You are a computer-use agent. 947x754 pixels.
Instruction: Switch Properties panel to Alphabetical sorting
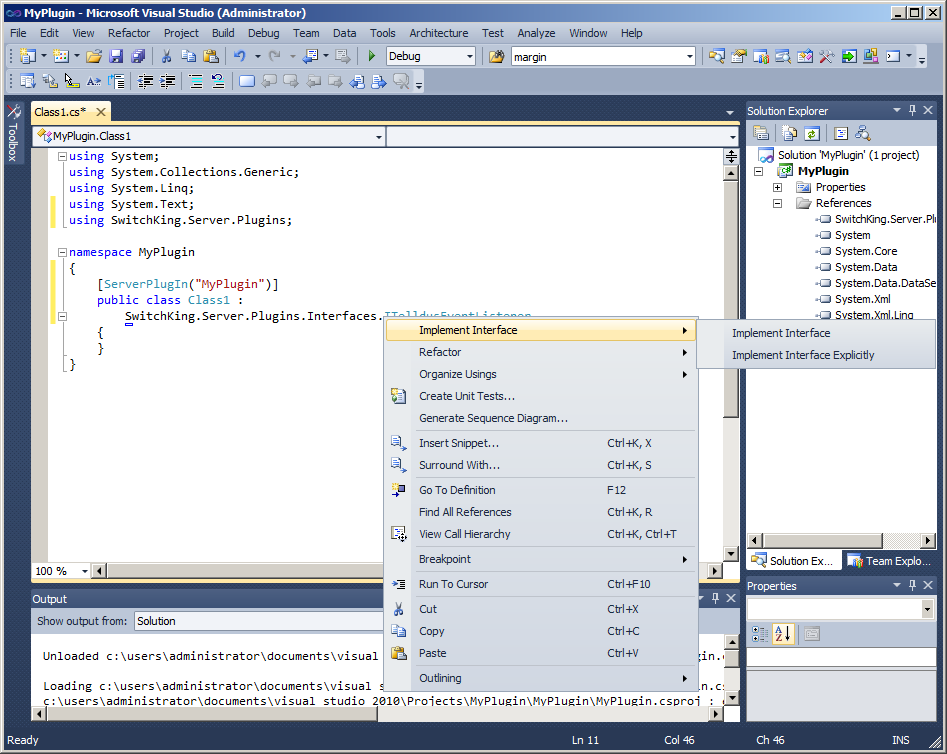(x=783, y=634)
